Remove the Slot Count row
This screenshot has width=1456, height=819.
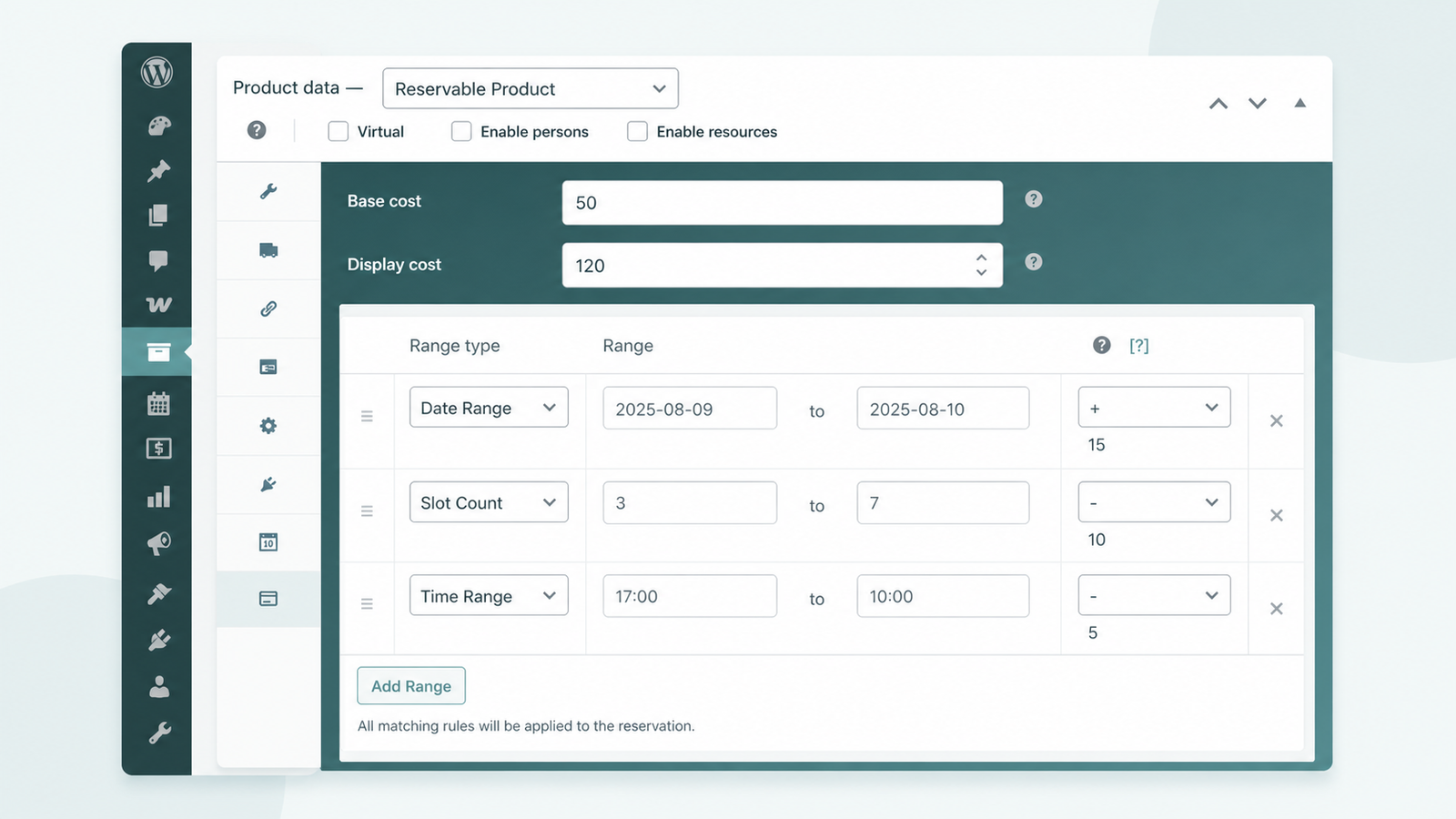click(x=1277, y=515)
